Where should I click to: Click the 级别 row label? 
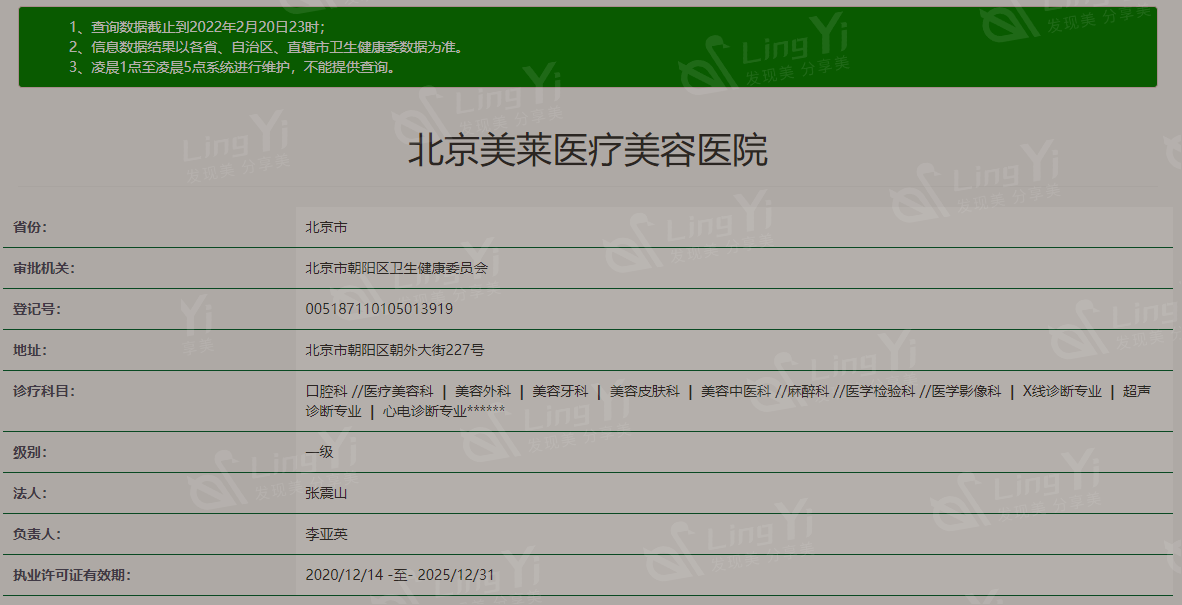coord(30,452)
